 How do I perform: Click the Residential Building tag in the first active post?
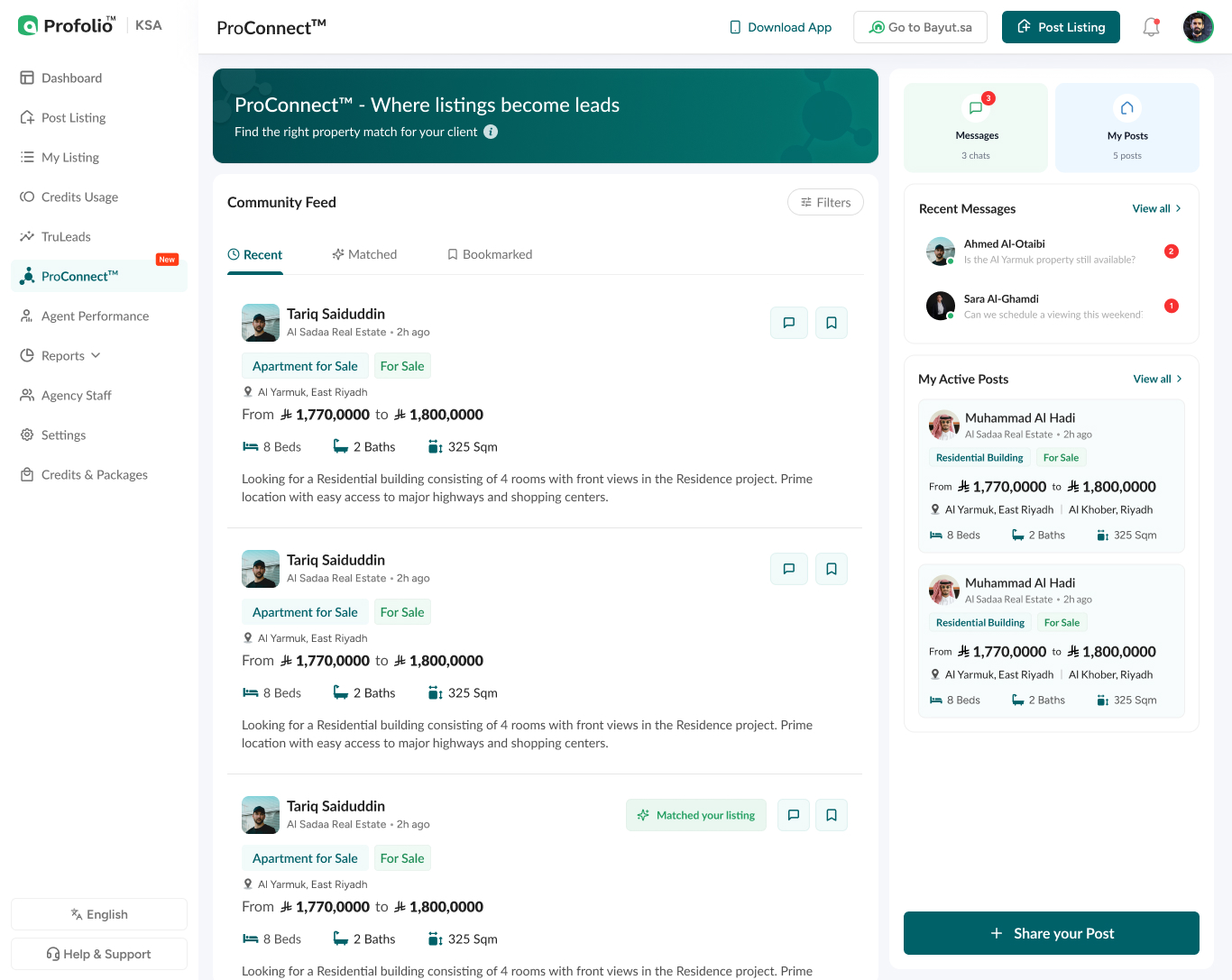[x=979, y=458]
